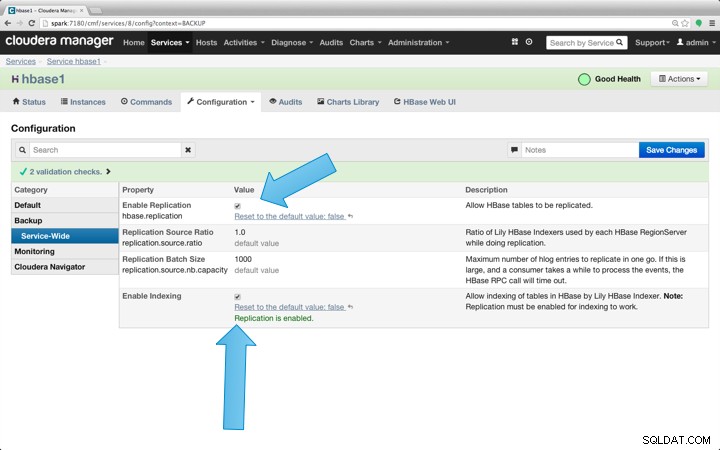The width and height of the screenshot is (720, 450).
Task: Open the Administration dropdown menu
Action: 418,42
